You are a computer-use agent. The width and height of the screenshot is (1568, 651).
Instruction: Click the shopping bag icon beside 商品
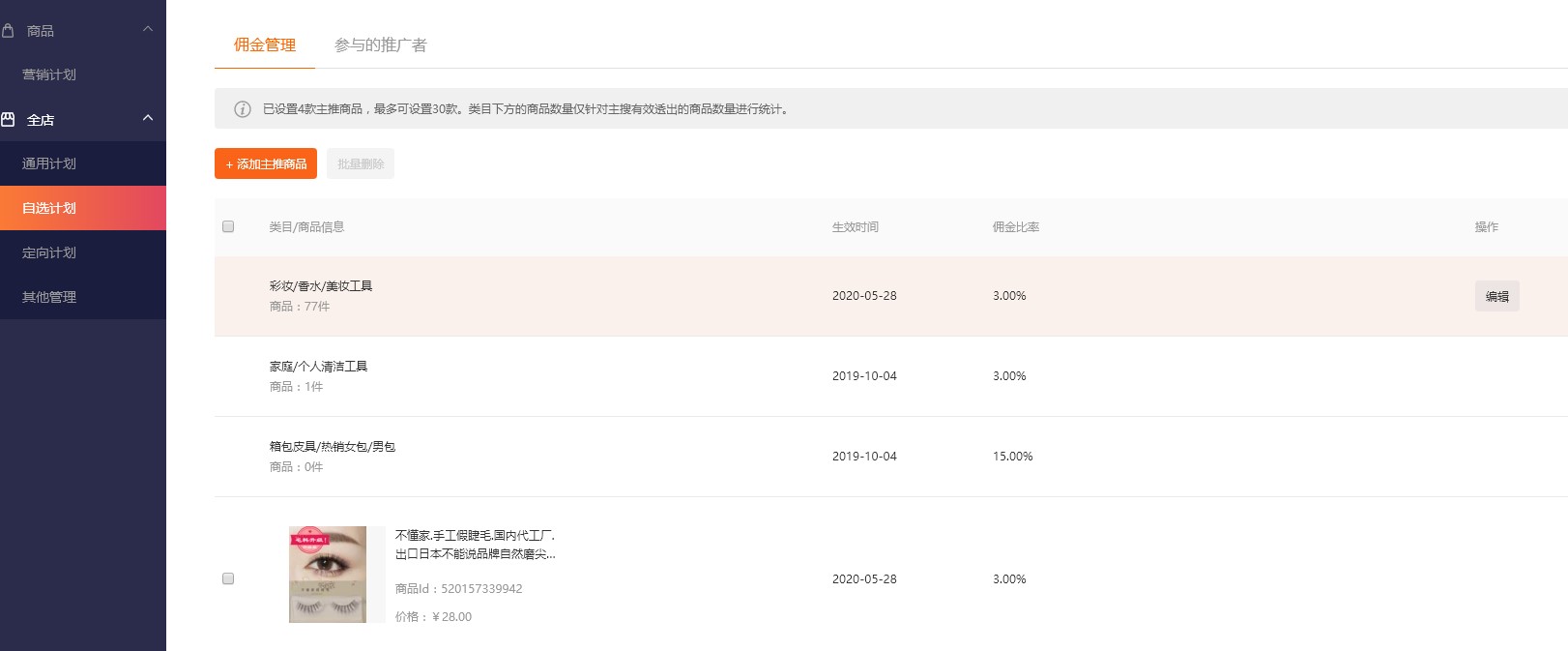tap(8, 31)
